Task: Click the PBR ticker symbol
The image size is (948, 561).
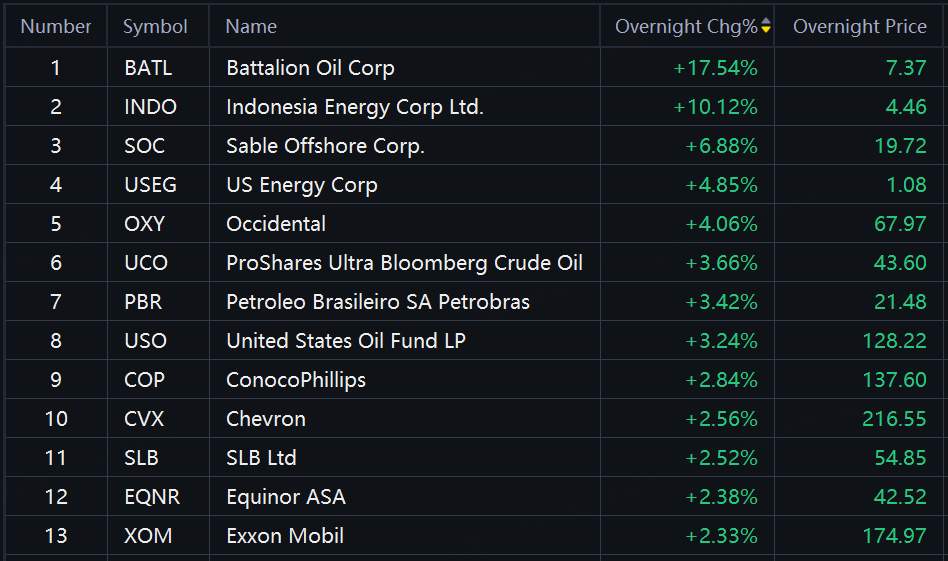Action: (x=143, y=302)
